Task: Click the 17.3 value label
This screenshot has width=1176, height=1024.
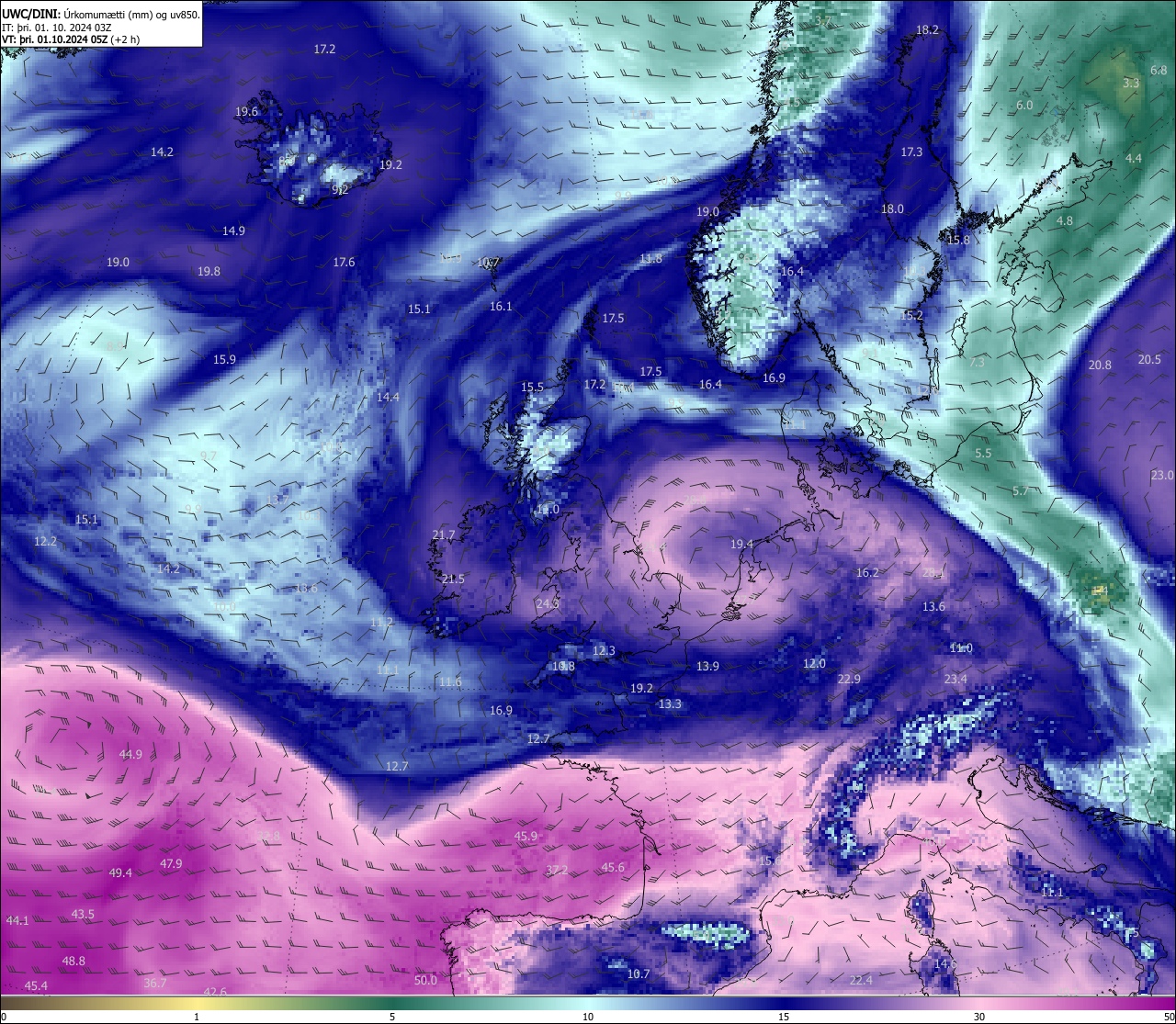Action: point(911,152)
